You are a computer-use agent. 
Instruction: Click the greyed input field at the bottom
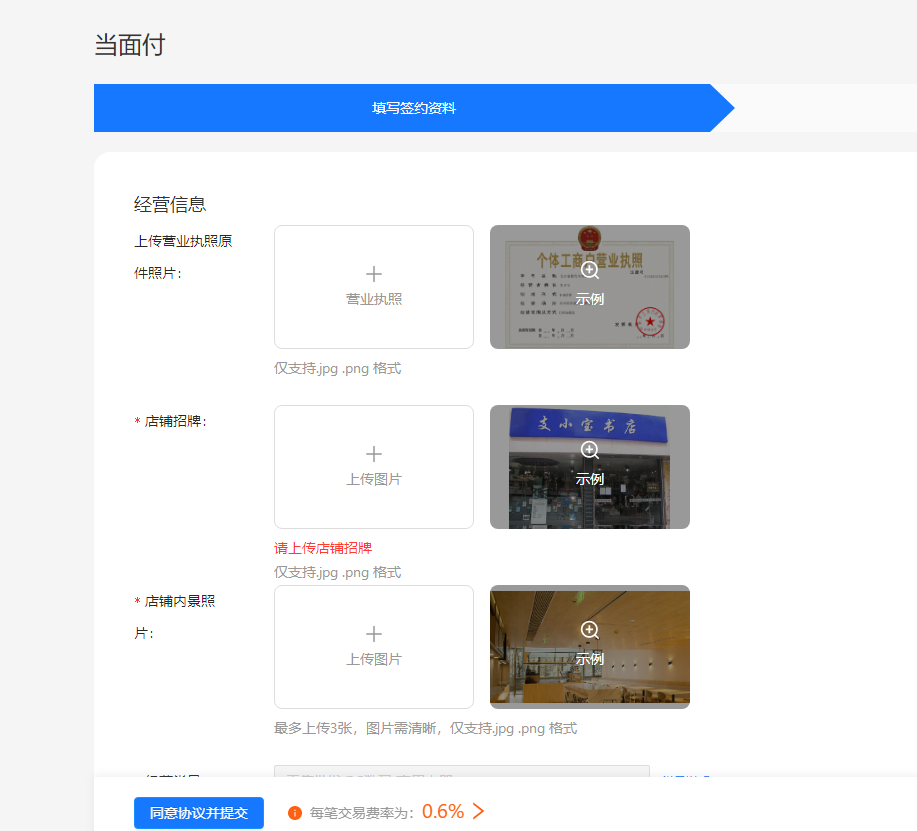tap(461, 771)
